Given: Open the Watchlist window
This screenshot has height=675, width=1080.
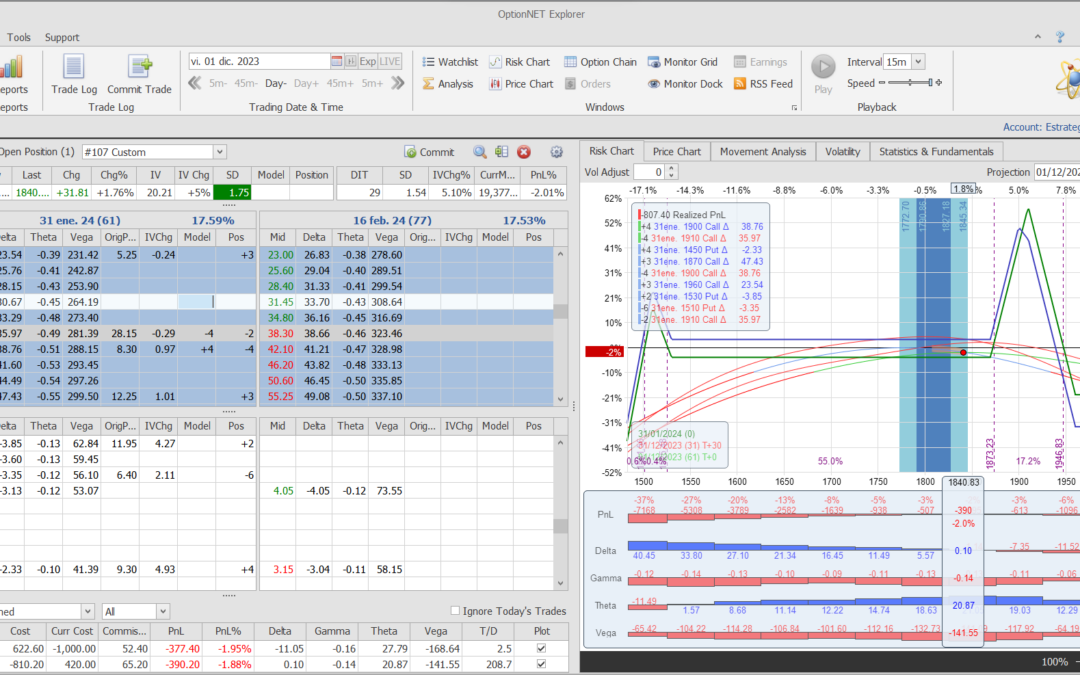Looking at the screenshot, I should [450, 62].
